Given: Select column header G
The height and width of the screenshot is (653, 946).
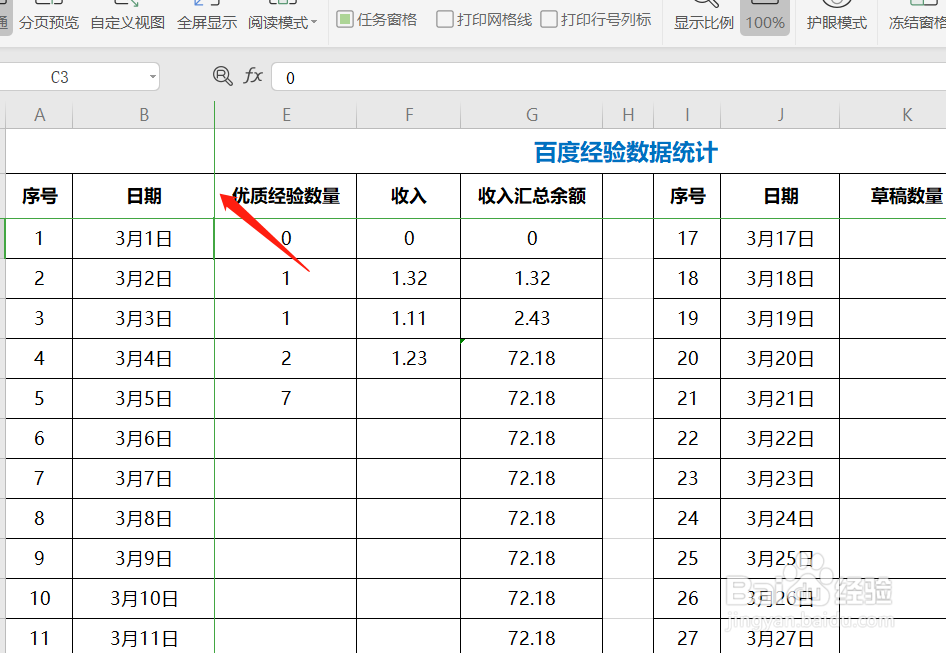Looking at the screenshot, I should coord(530,114).
